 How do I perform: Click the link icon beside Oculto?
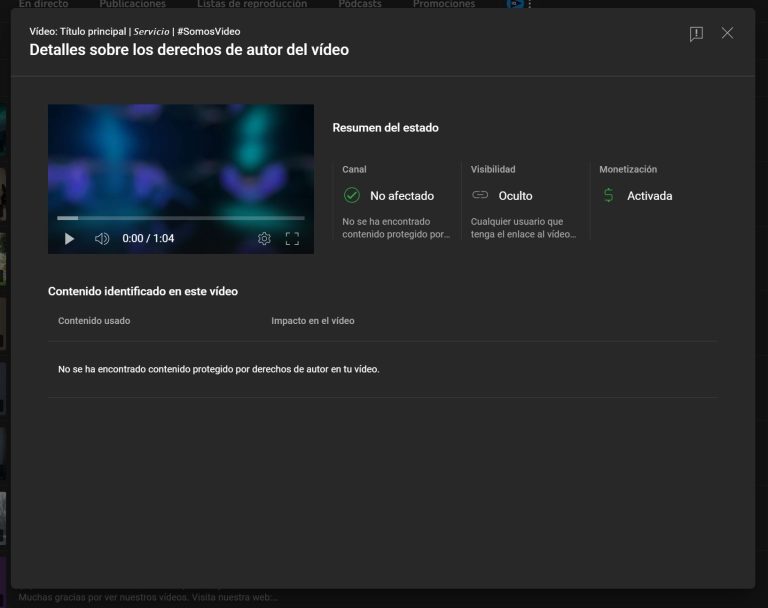click(x=480, y=195)
